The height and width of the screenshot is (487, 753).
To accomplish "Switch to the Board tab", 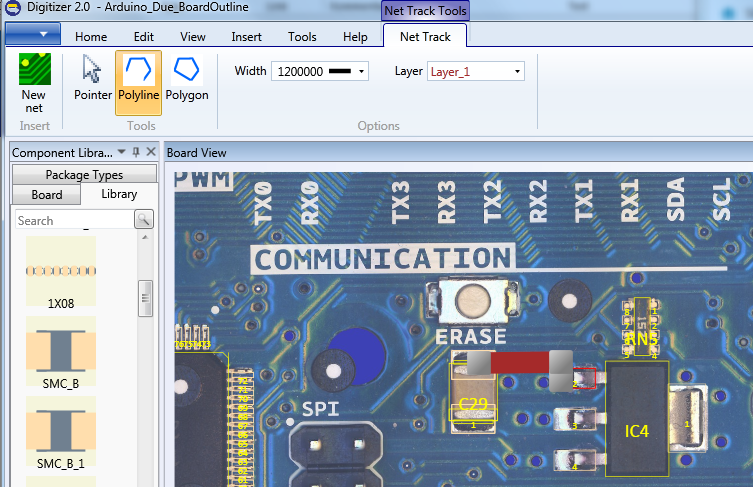I will click(x=47, y=195).
